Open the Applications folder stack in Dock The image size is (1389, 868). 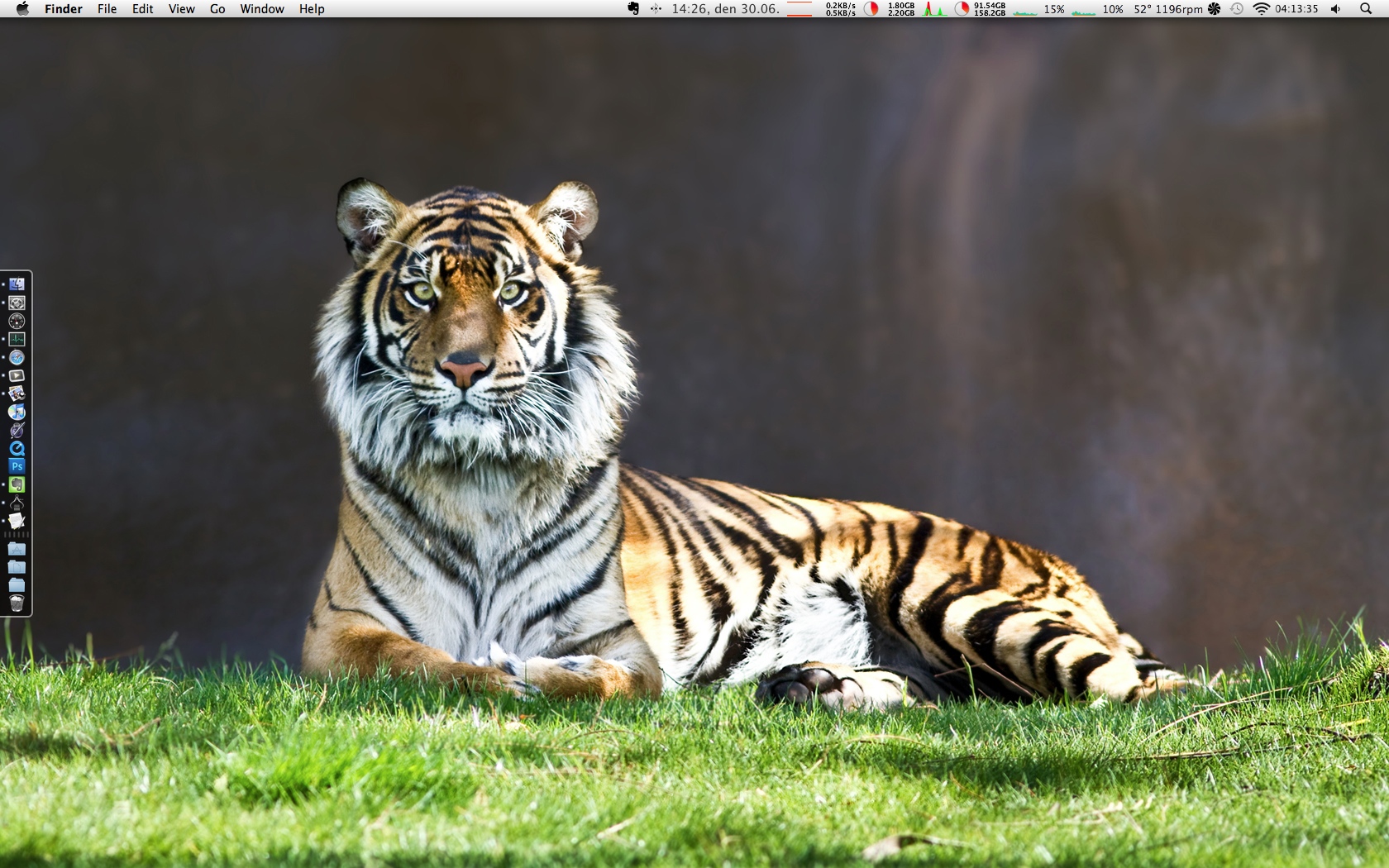point(17,549)
